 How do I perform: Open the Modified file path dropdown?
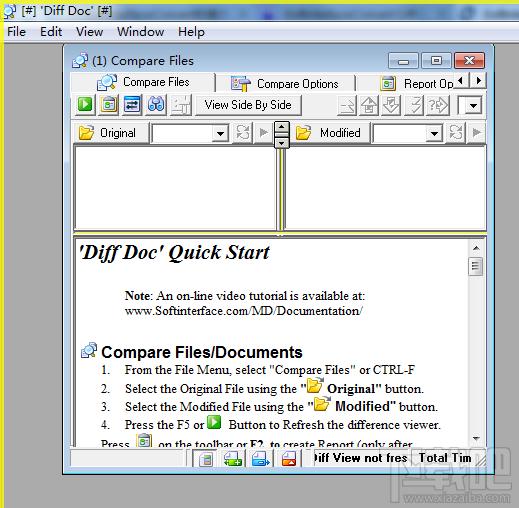pos(434,133)
